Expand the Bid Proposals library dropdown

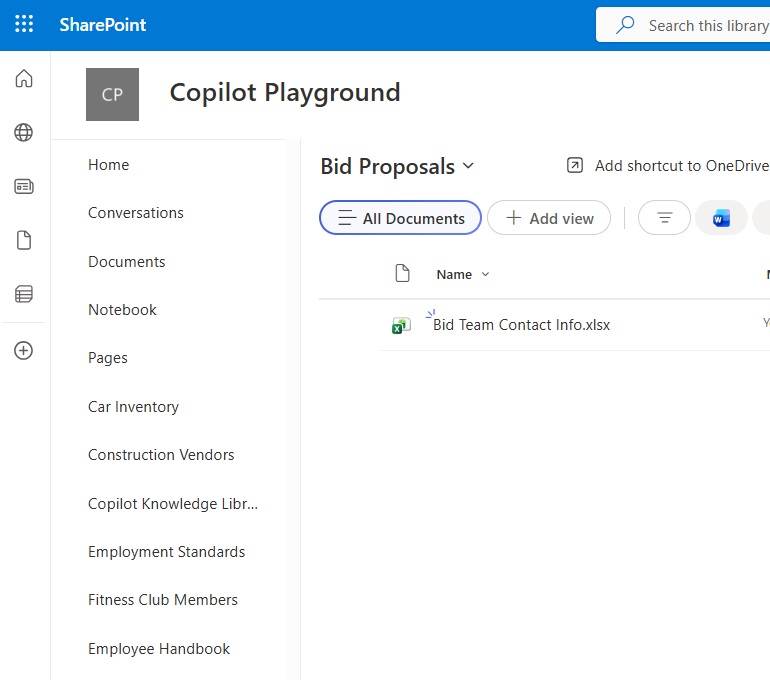point(469,167)
